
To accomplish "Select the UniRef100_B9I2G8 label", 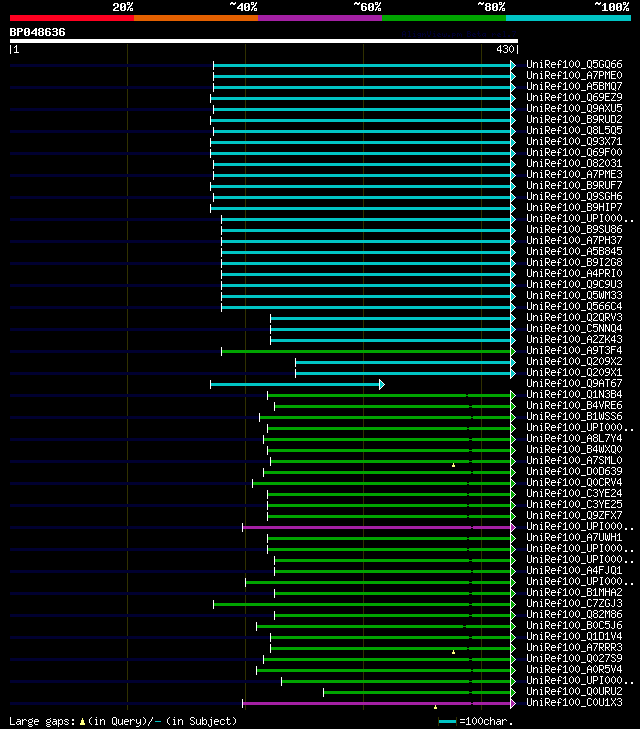I will (x=574, y=262).
